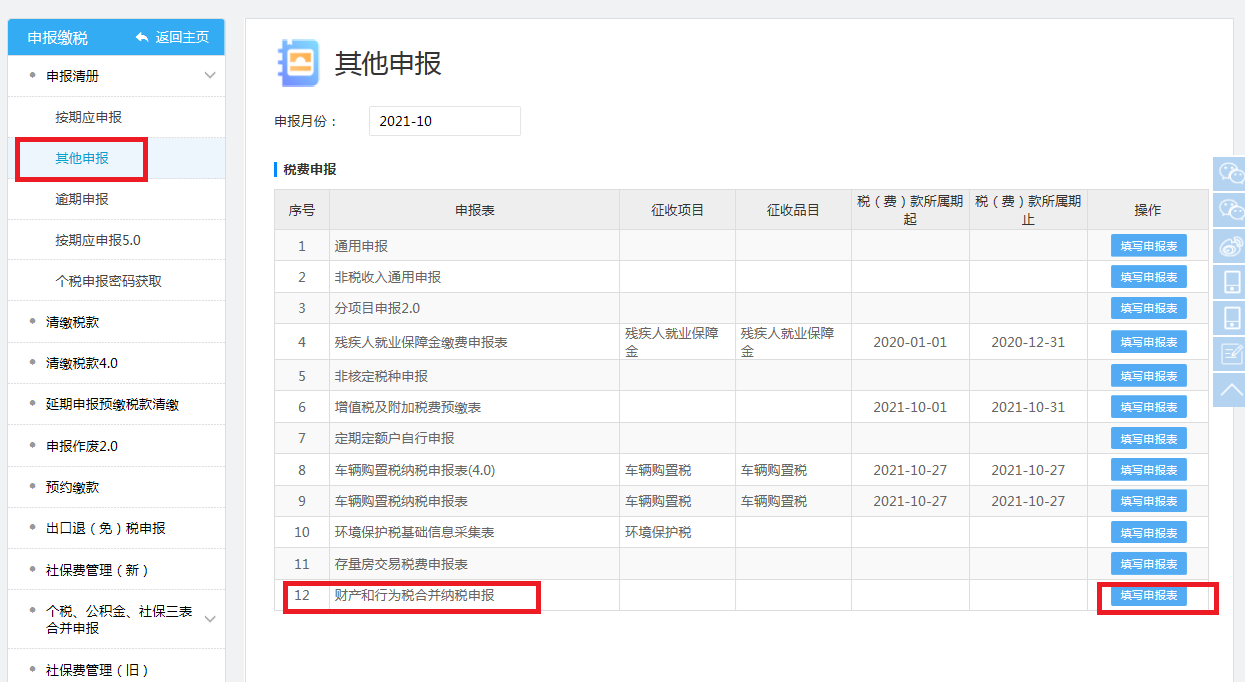The width and height of the screenshot is (1245, 682).
Task: Open the first mobile phone app icon
Action: [x=1229, y=282]
